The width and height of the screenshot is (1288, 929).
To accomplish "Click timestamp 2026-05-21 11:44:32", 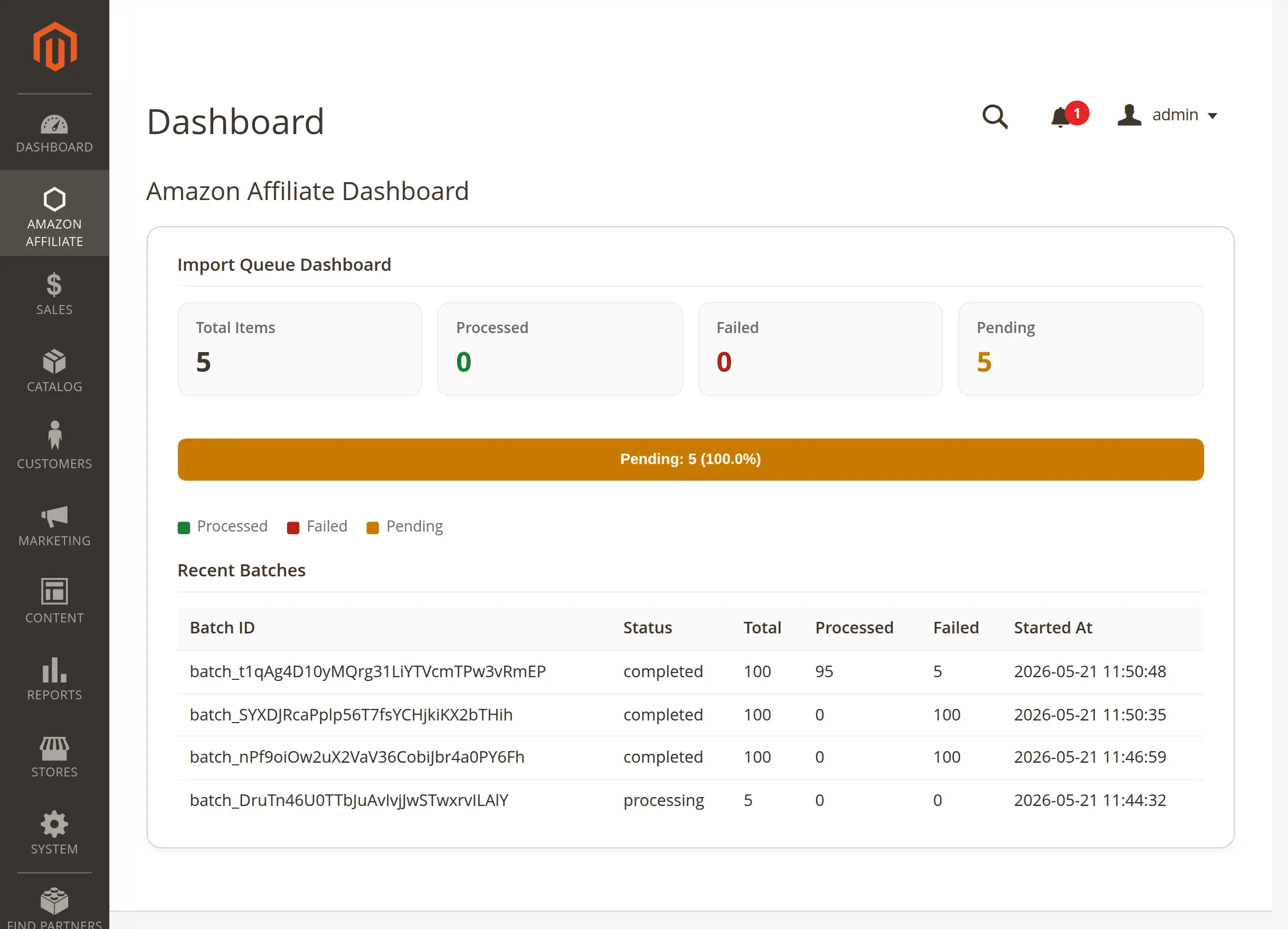I will pyautogui.click(x=1090, y=801).
